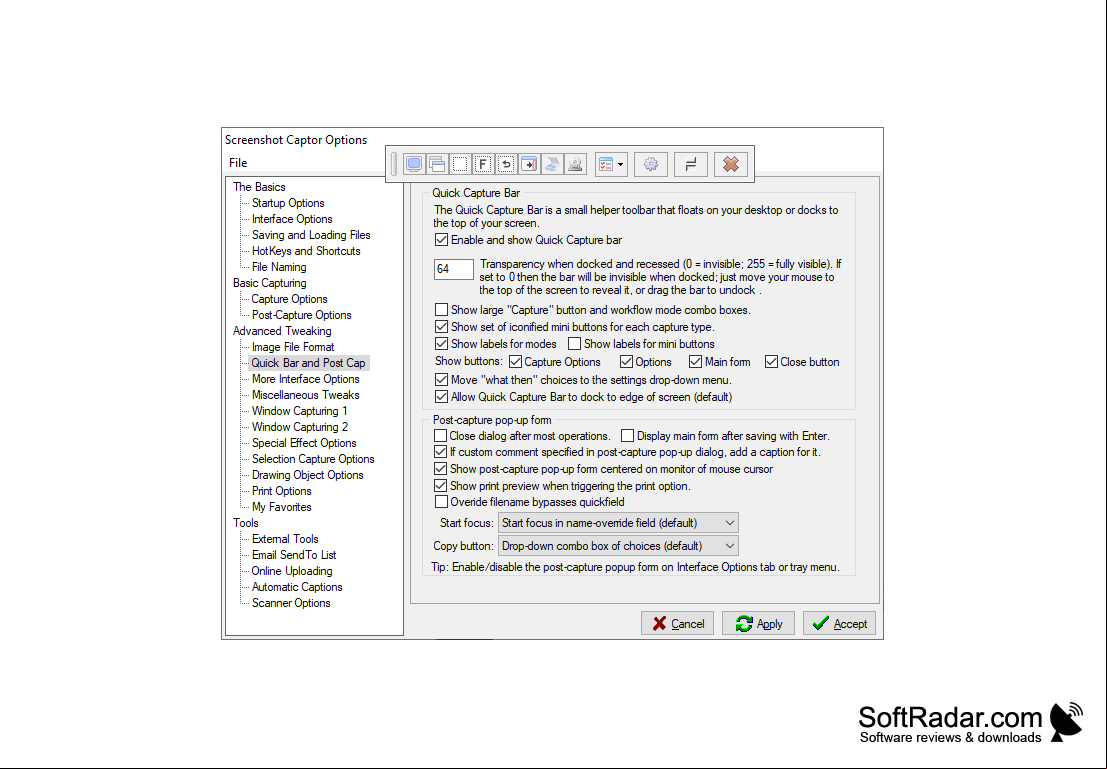This screenshot has height=769, width=1107.
Task: Enable Display main form after saving
Action: tap(627, 436)
